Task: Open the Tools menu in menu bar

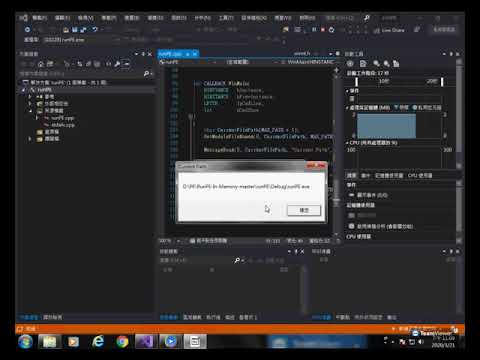Action: 226,18
